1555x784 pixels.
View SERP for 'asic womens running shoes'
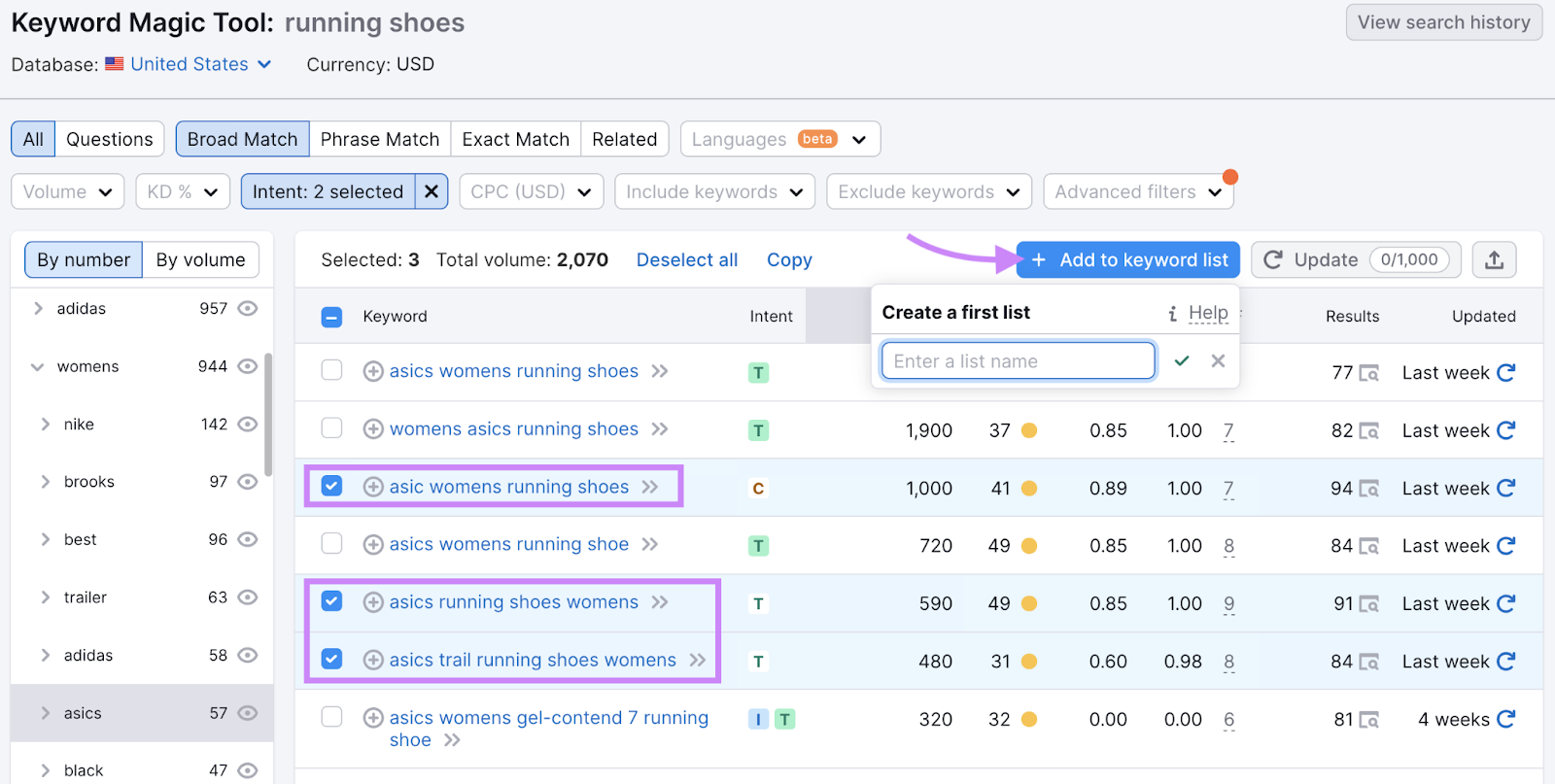1369,489
